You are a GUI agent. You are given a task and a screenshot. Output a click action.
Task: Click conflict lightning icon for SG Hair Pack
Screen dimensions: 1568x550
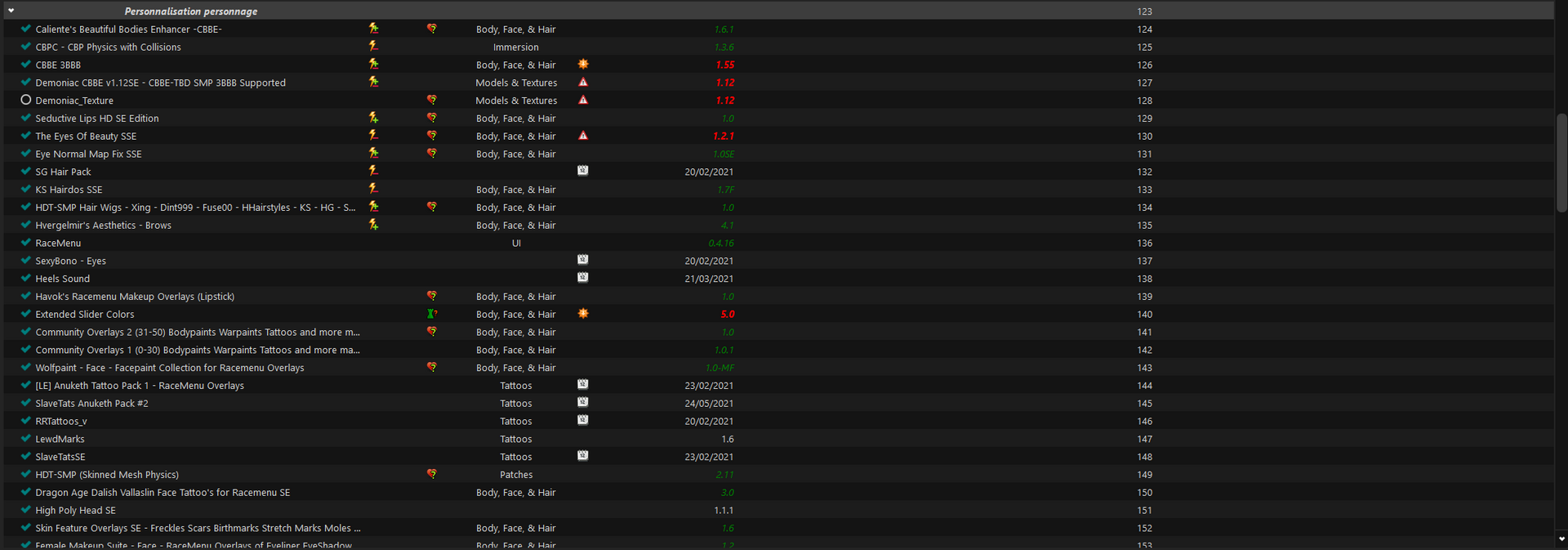click(x=373, y=171)
